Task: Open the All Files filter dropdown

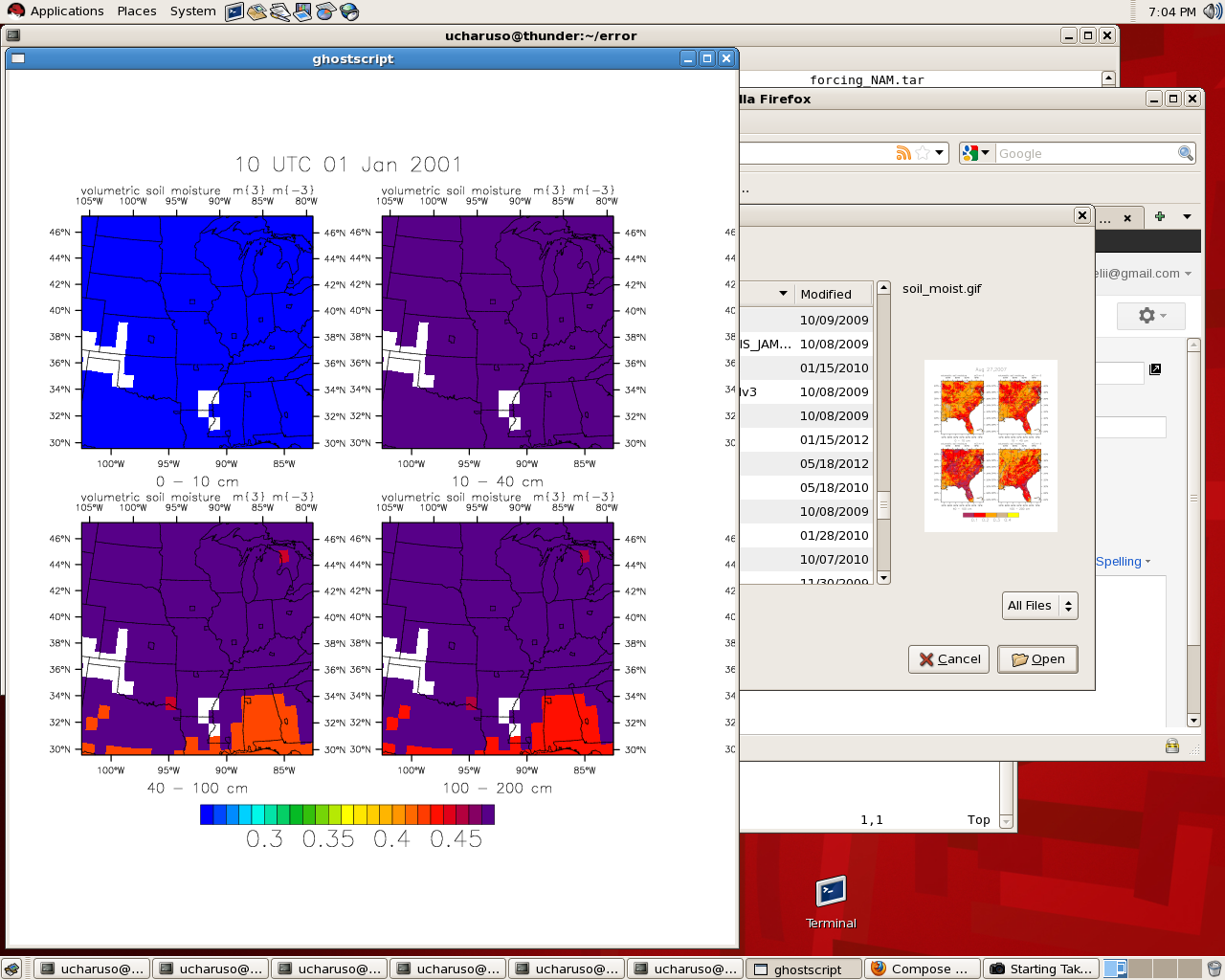Action: coord(1039,605)
